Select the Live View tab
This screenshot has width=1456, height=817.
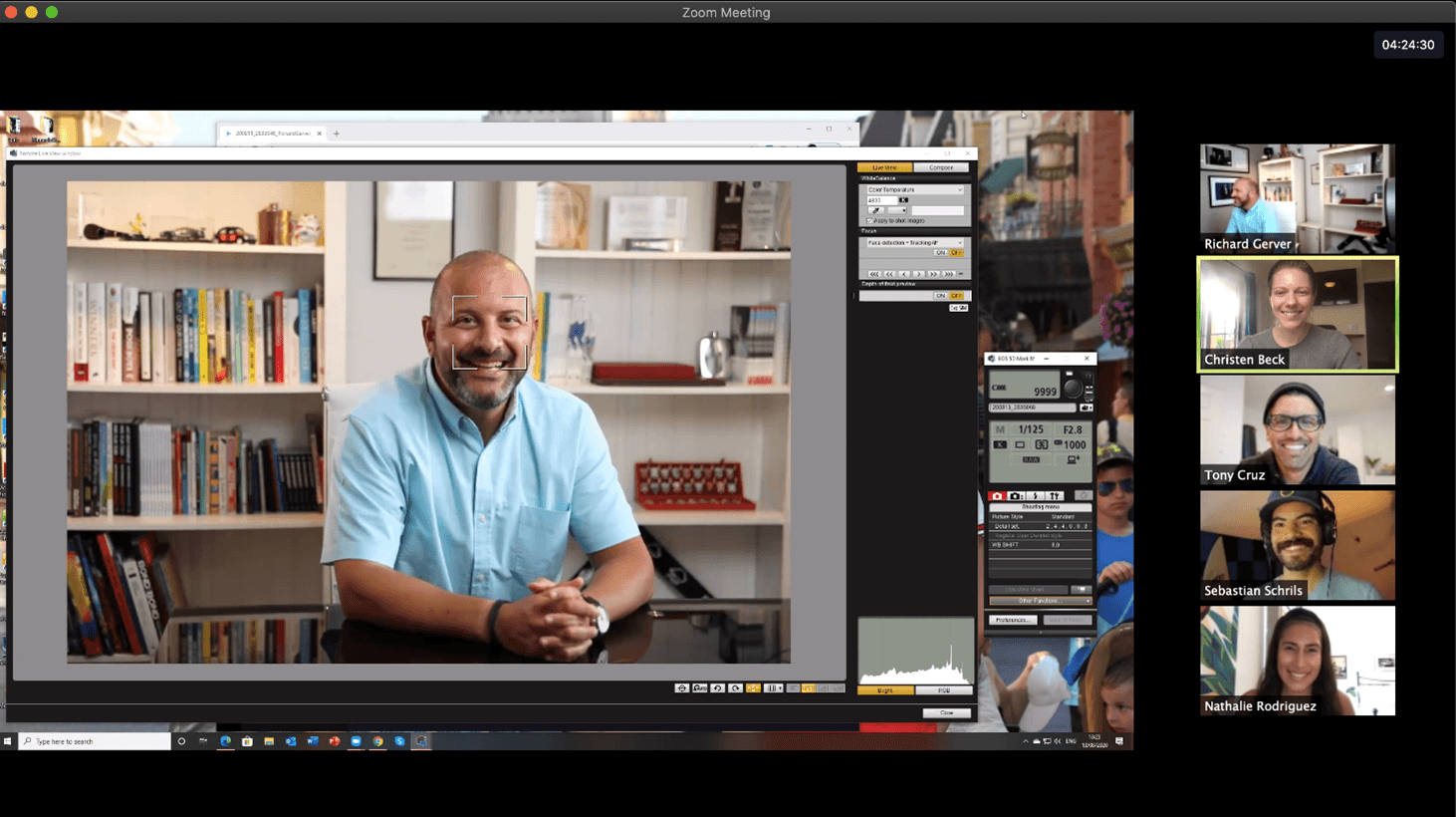tap(884, 167)
